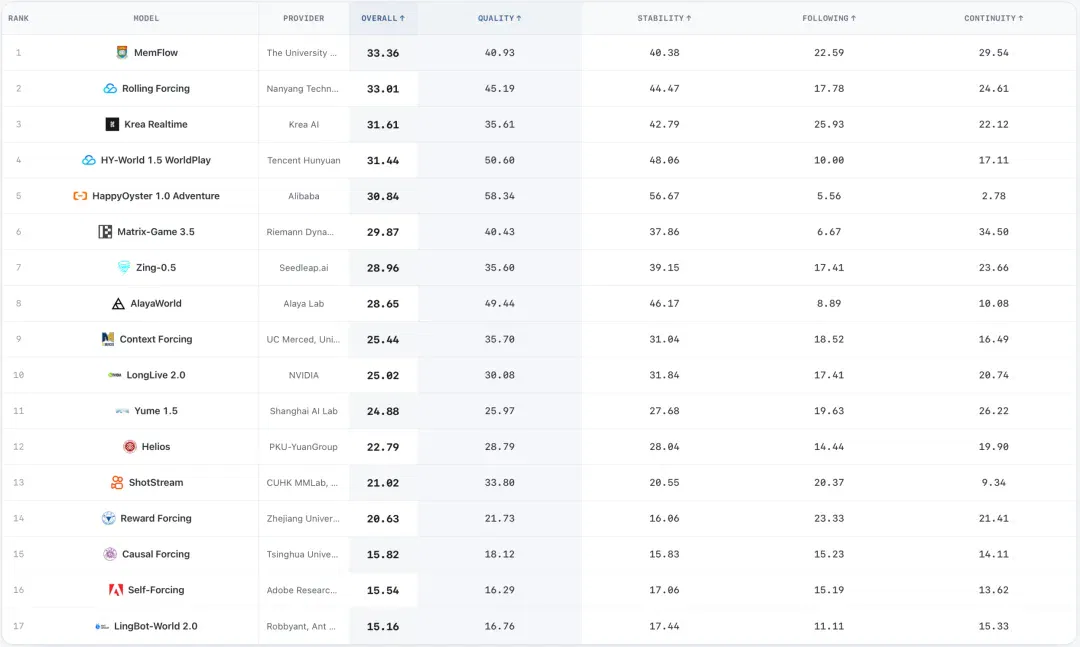Click the Reward Forcing logo icon
Image resolution: width=1080 pixels, height=647 pixels.
tap(109, 518)
